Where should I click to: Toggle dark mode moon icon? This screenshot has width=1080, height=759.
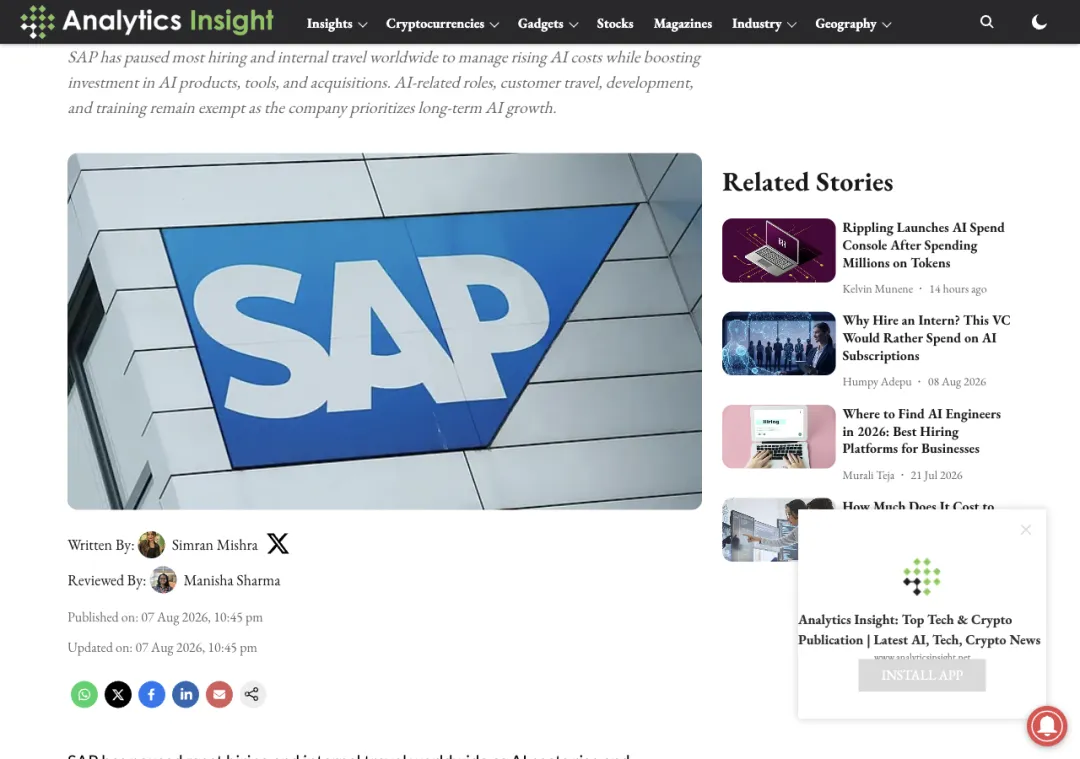point(1039,22)
